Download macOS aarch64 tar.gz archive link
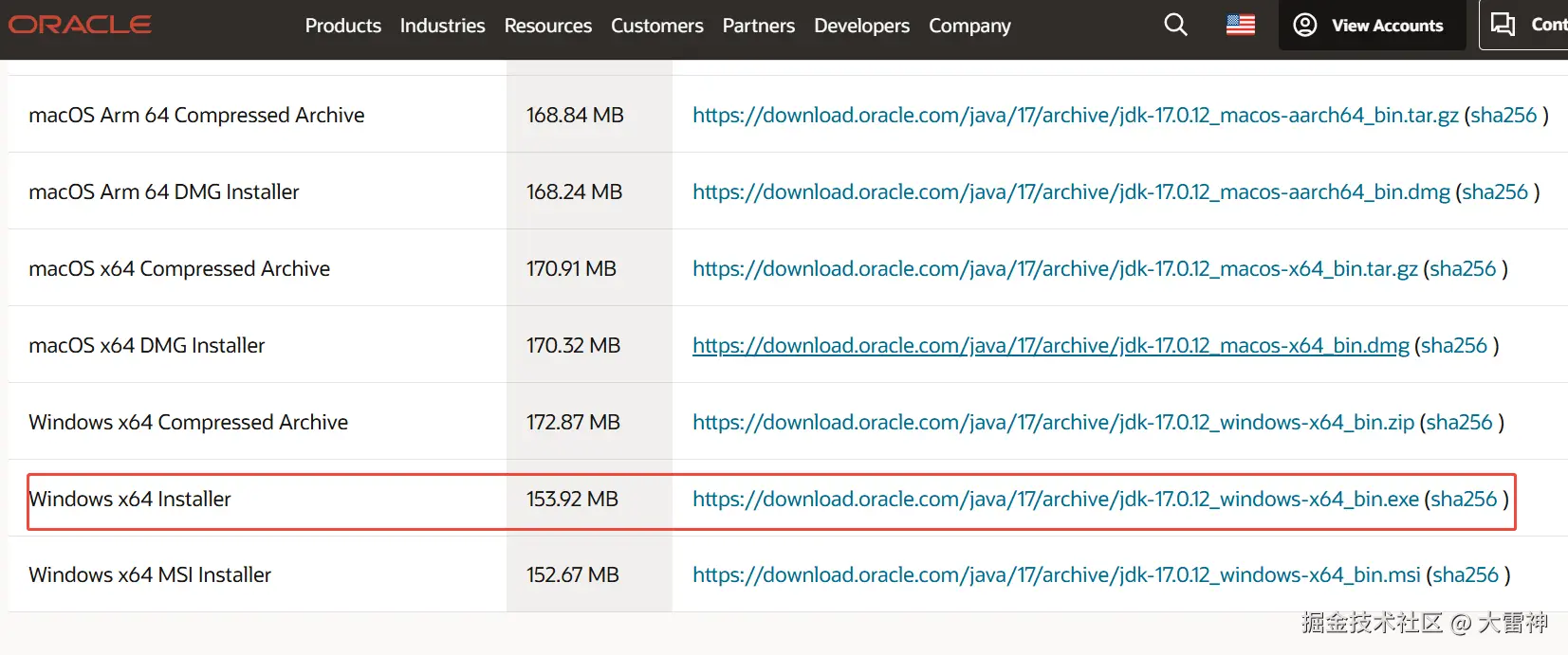The width and height of the screenshot is (1568, 655). coord(1075,115)
